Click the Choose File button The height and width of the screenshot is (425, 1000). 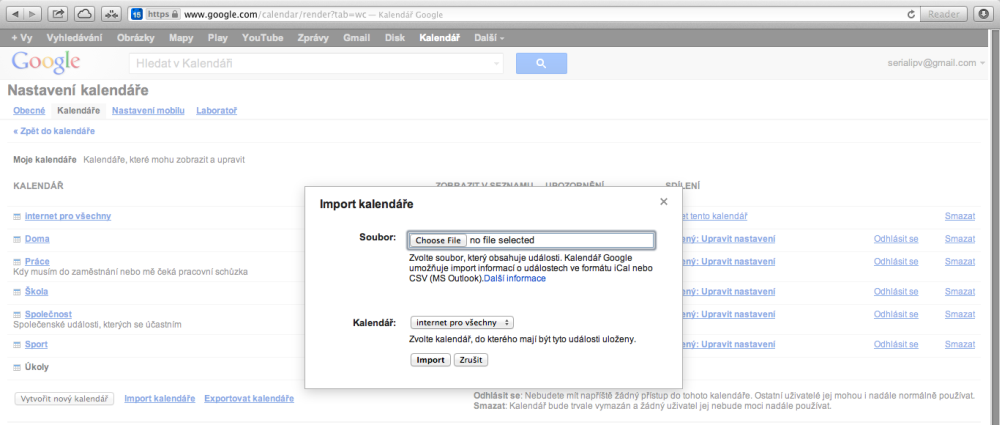point(438,241)
